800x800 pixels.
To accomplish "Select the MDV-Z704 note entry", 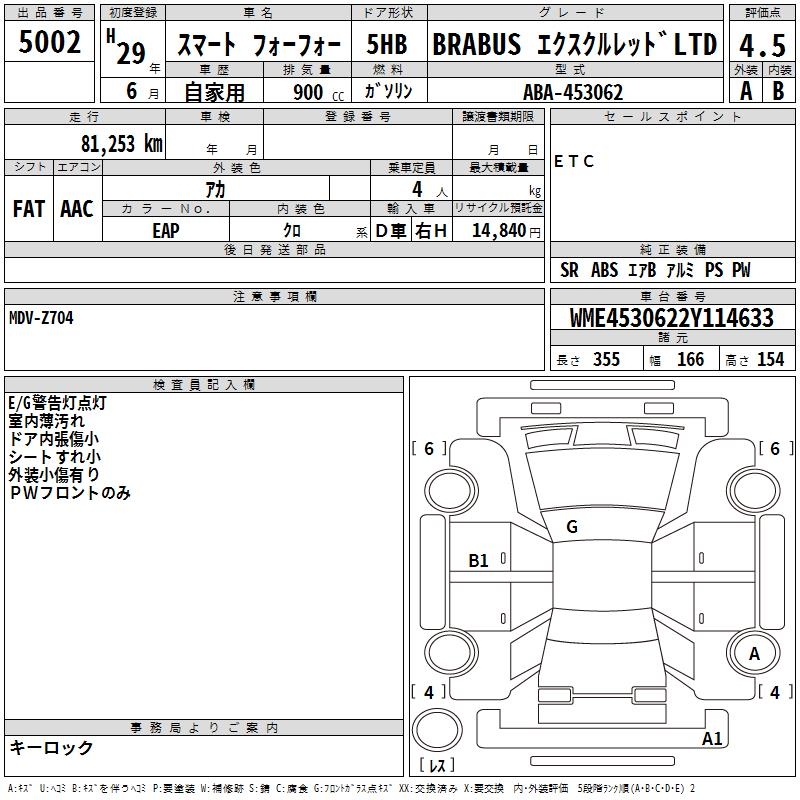I will (41, 317).
